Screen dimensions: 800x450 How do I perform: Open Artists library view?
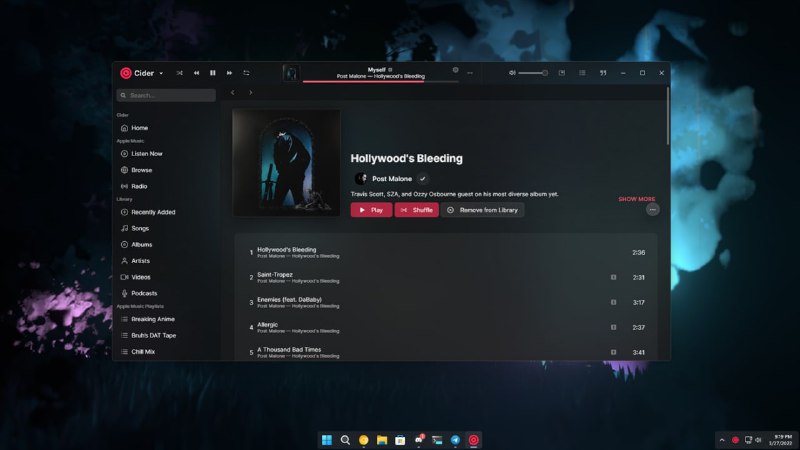(x=167, y=261)
